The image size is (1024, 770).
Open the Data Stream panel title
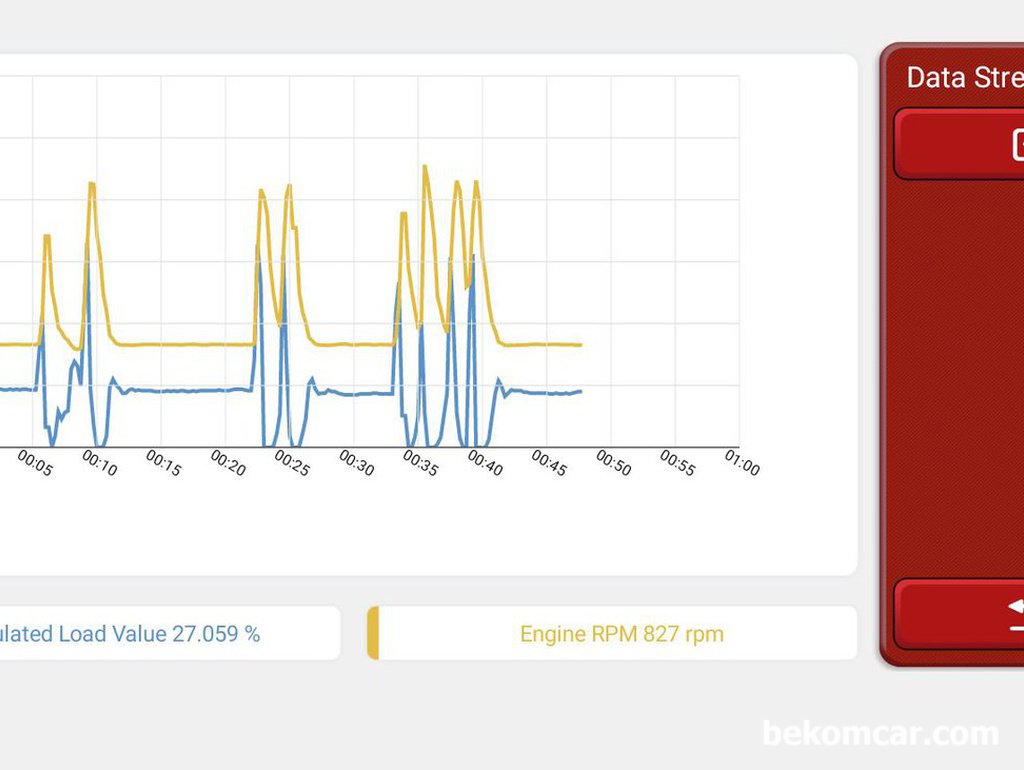pos(965,77)
